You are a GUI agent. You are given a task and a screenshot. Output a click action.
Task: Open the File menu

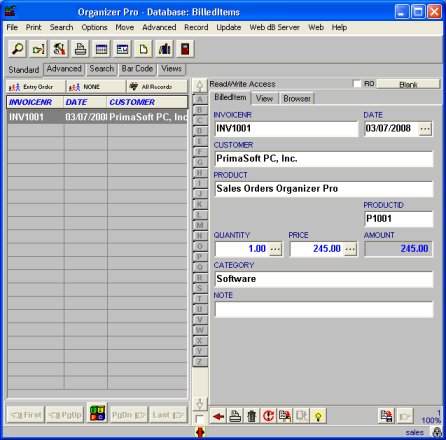click(12, 27)
